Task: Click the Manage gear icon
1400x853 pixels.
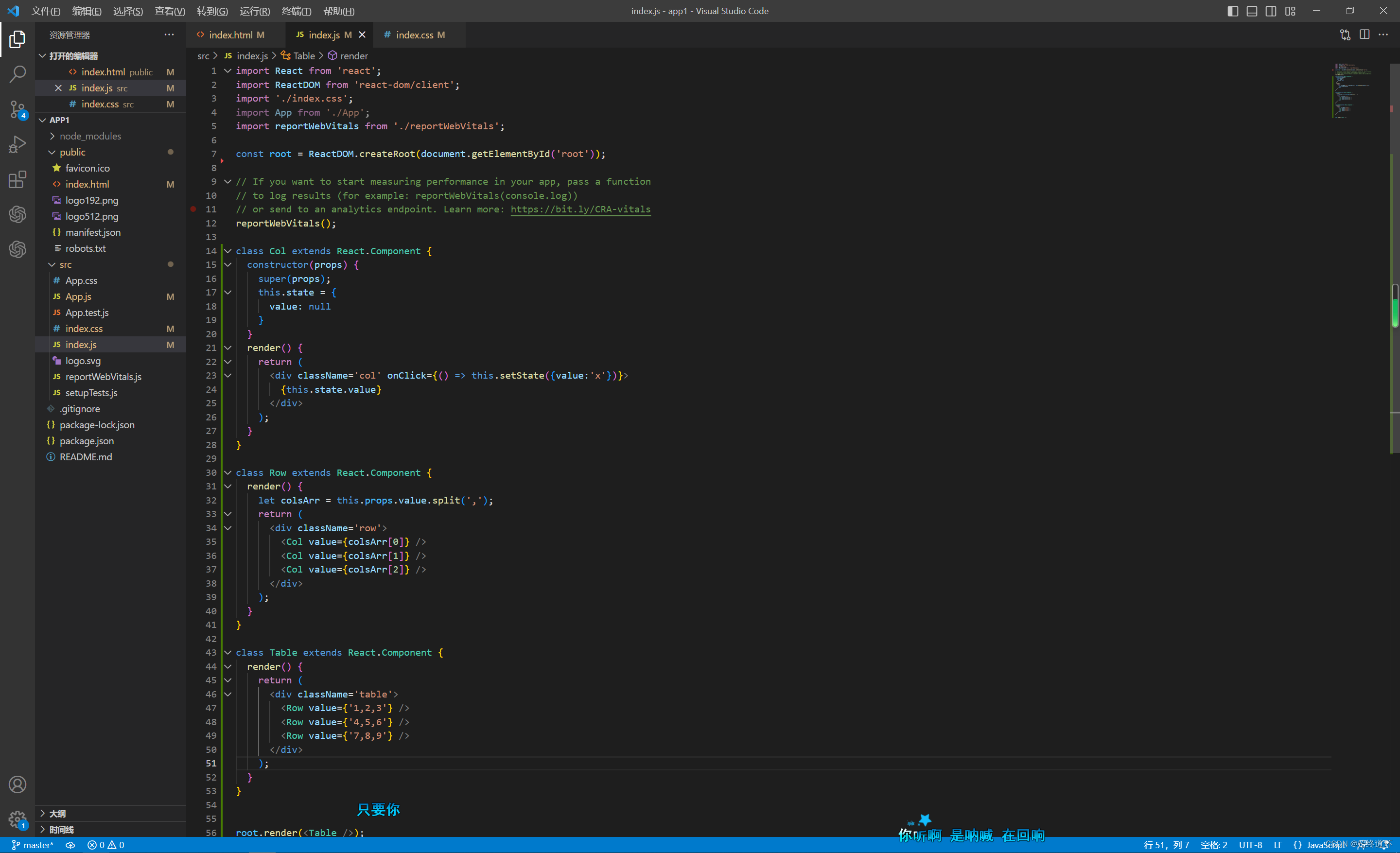Action: [x=17, y=819]
